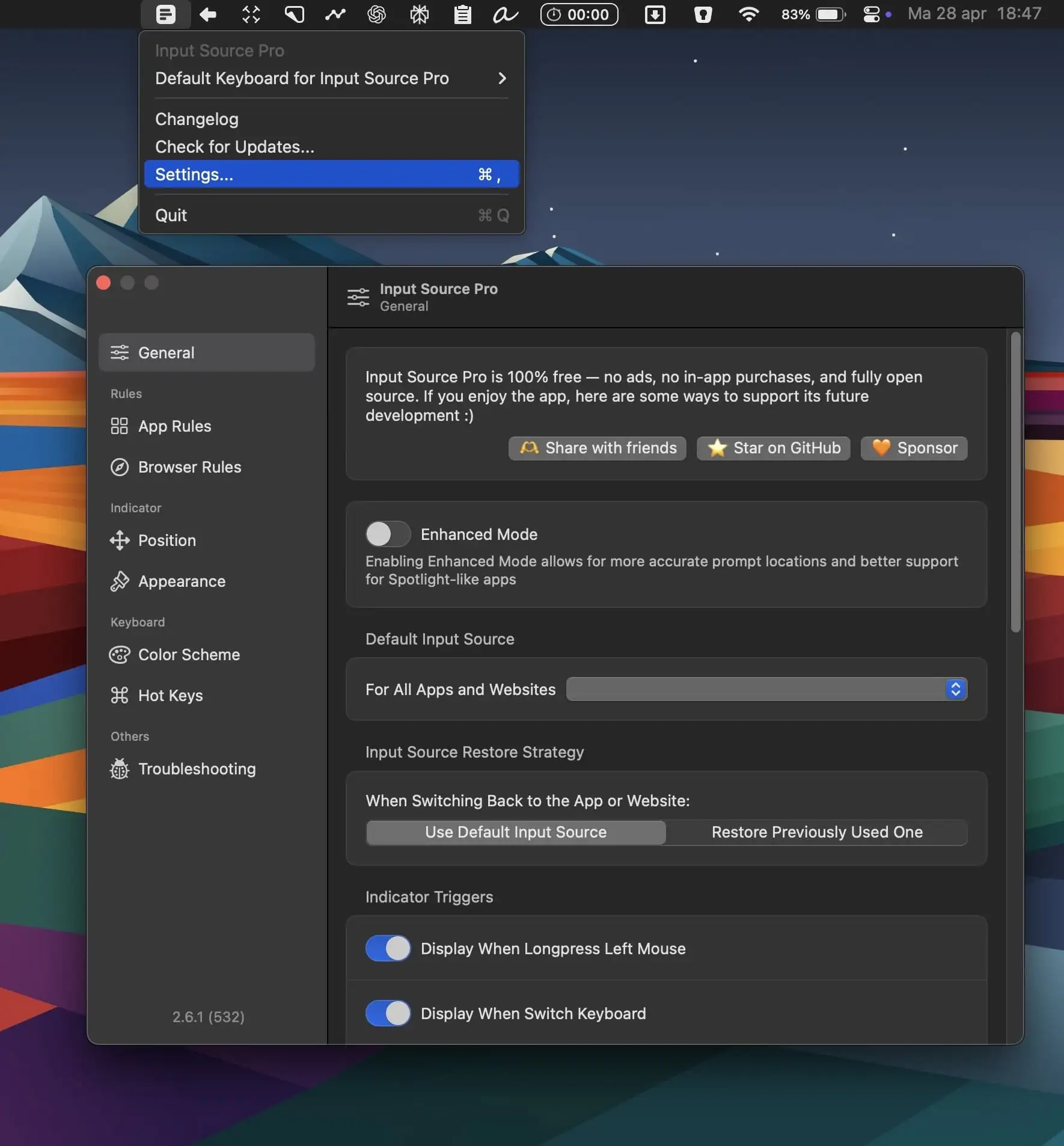1064x1146 pixels.
Task: Click Star on GitHub button
Action: (773, 448)
